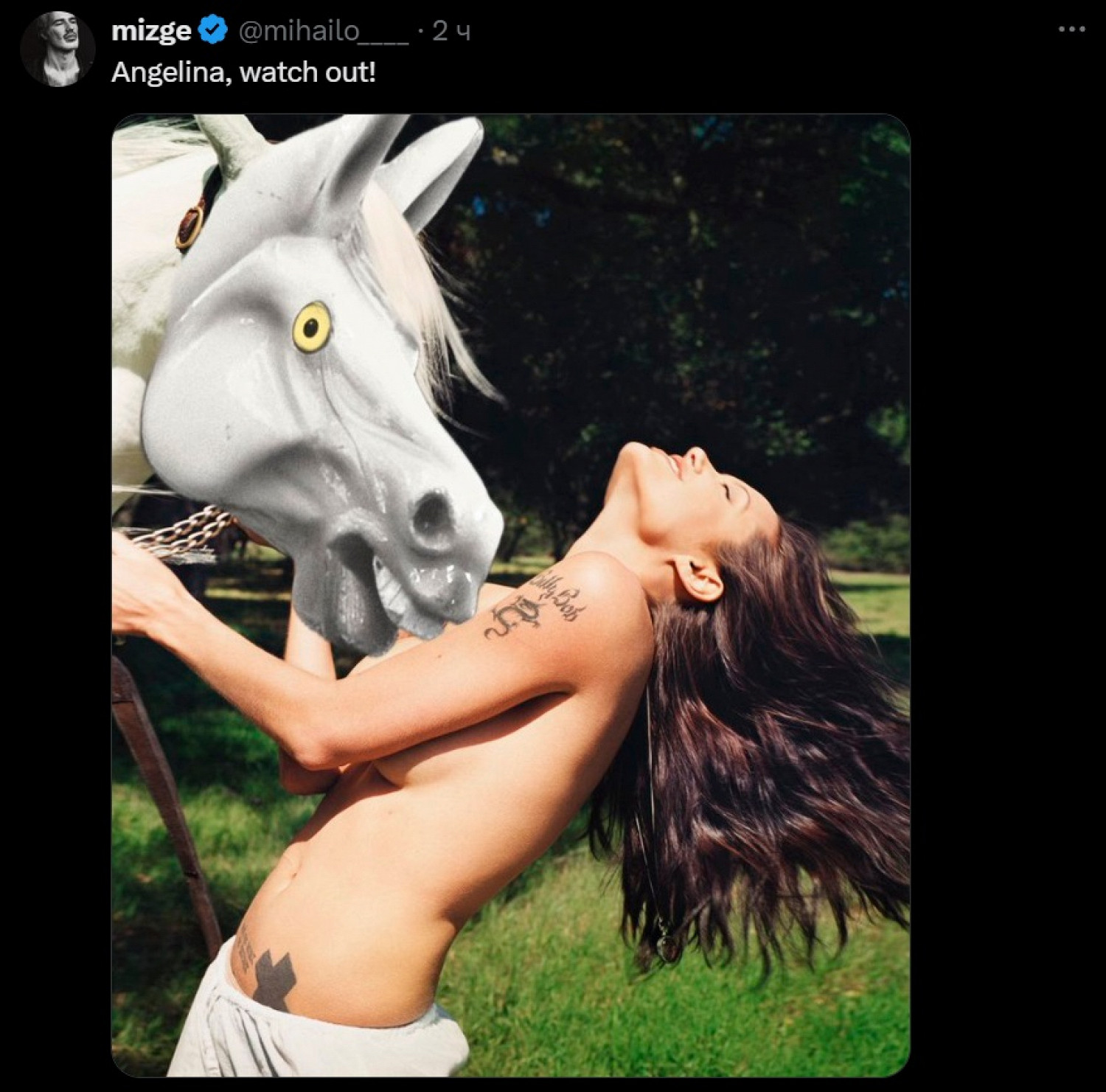Click the horse's yellow eye in the photo
The height and width of the screenshot is (1092, 1106).
pos(311,325)
